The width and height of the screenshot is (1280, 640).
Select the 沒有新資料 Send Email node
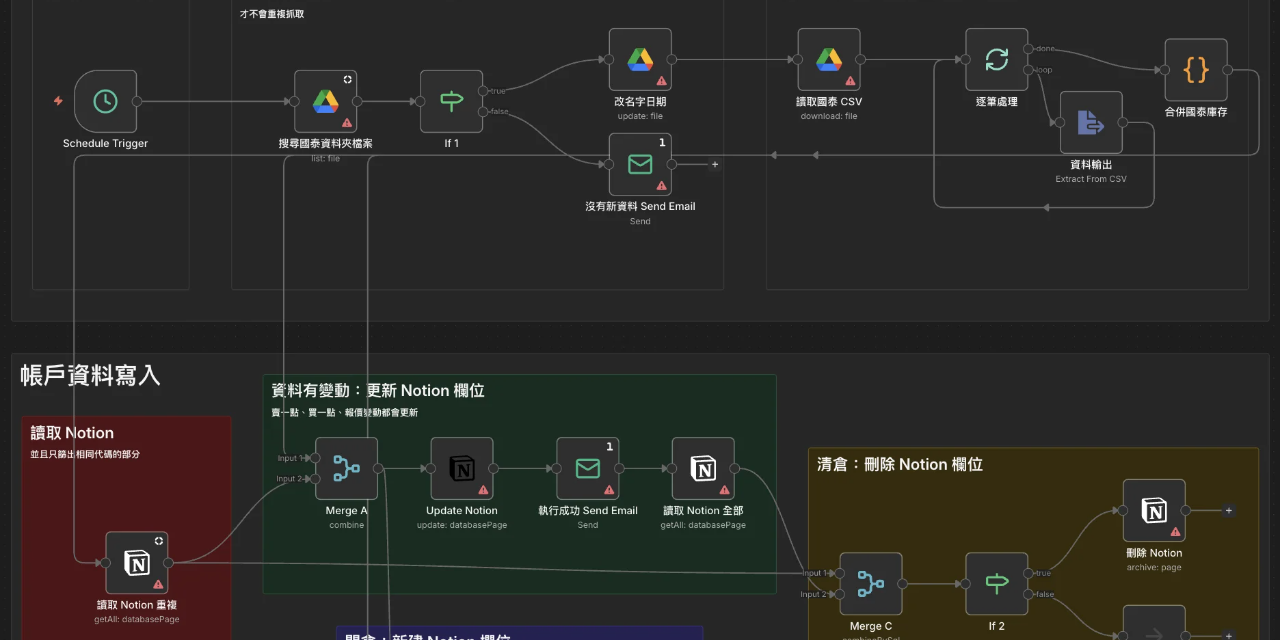pos(640,164)
